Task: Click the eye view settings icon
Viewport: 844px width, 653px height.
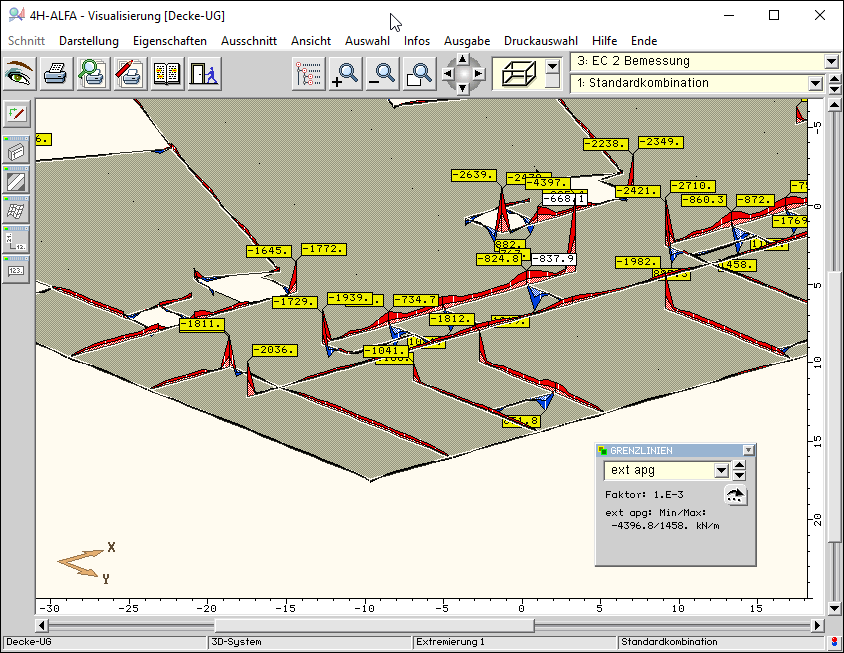Action: click(x=20, y=74)
